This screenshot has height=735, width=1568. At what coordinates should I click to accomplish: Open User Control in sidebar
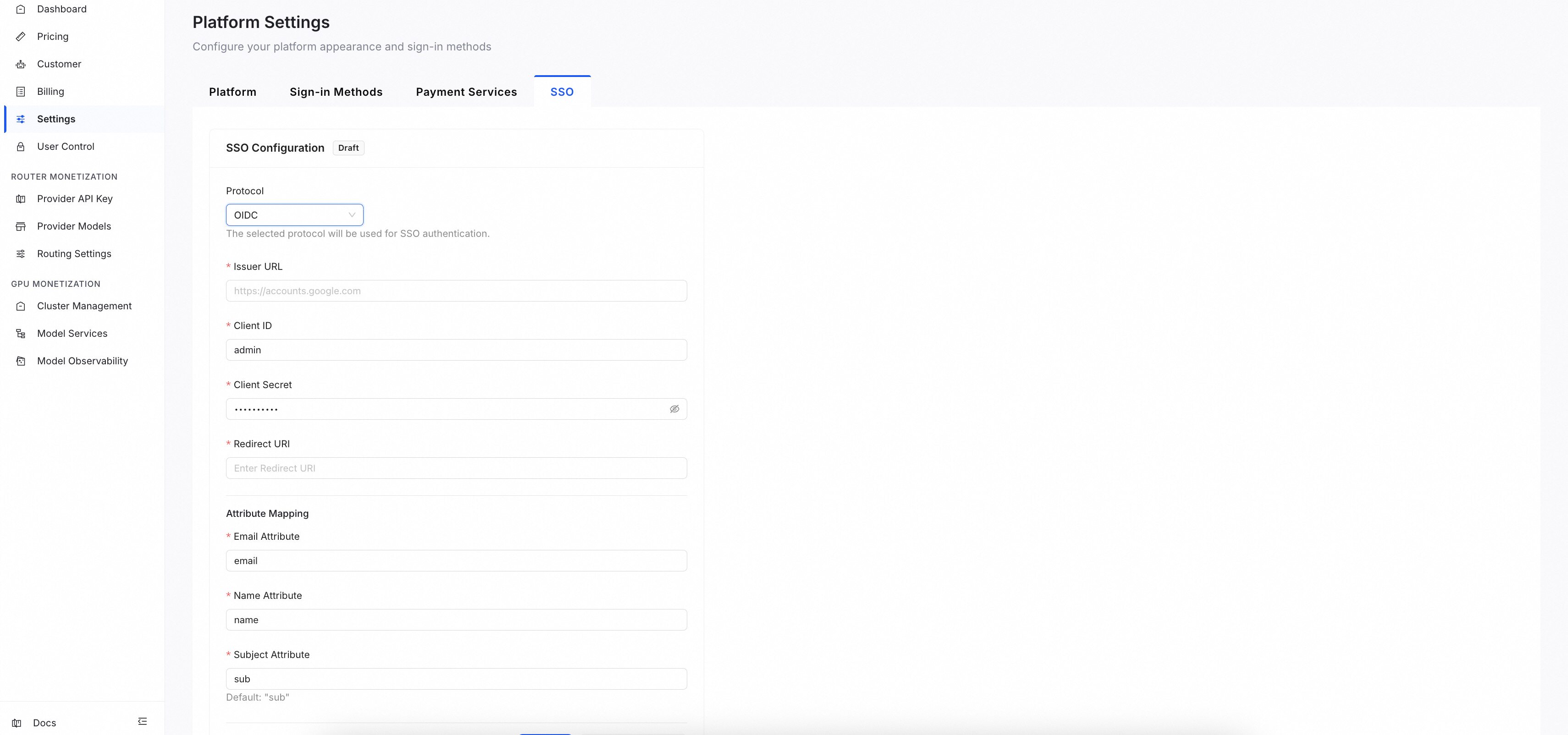(66, 147)
